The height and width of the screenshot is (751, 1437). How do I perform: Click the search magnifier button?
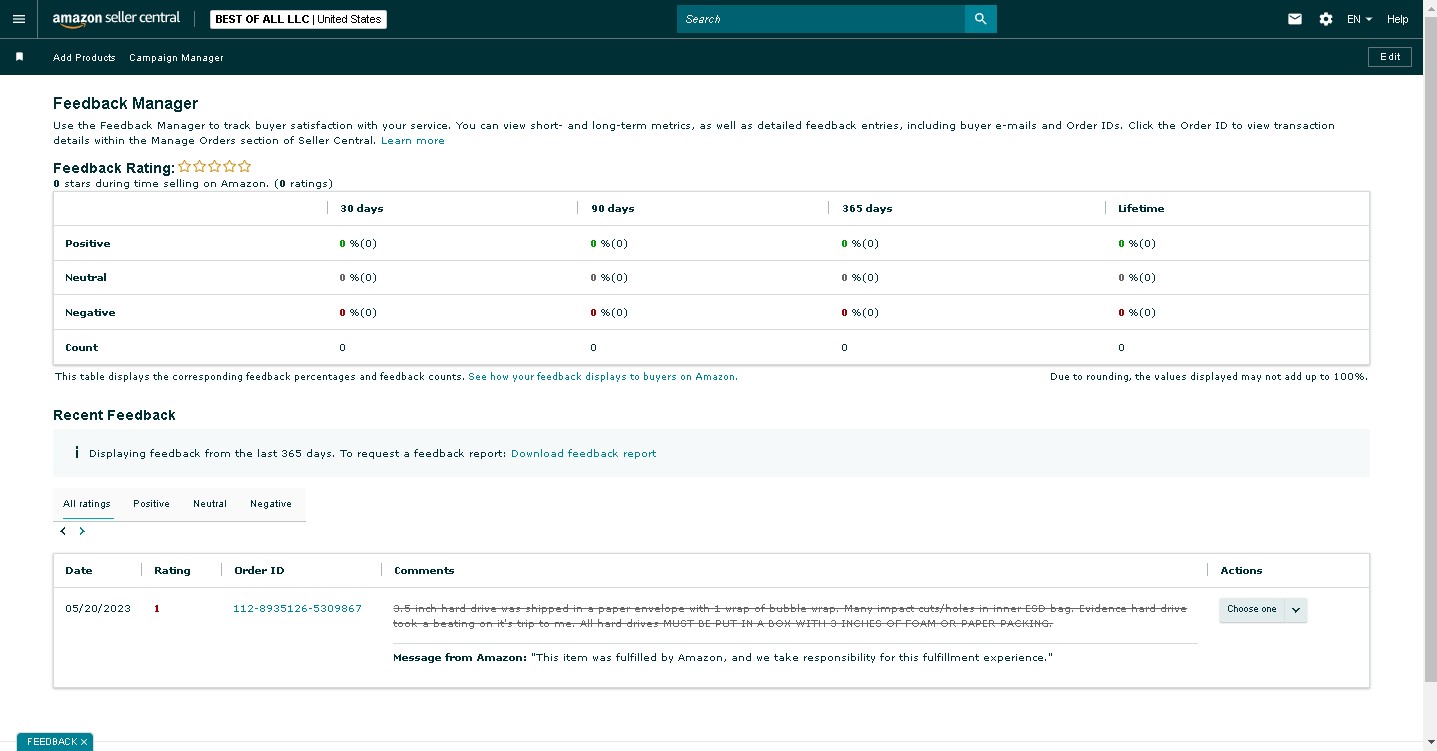(x=980, y=19)
